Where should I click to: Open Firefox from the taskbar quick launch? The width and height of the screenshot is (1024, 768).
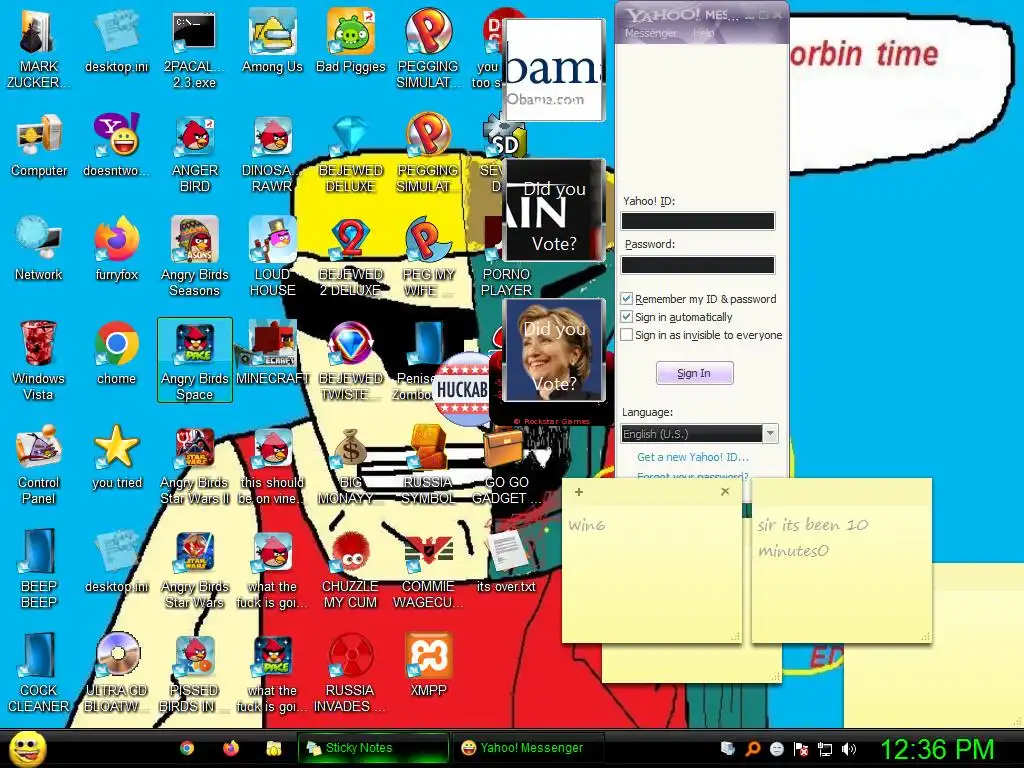pos(231,748)
